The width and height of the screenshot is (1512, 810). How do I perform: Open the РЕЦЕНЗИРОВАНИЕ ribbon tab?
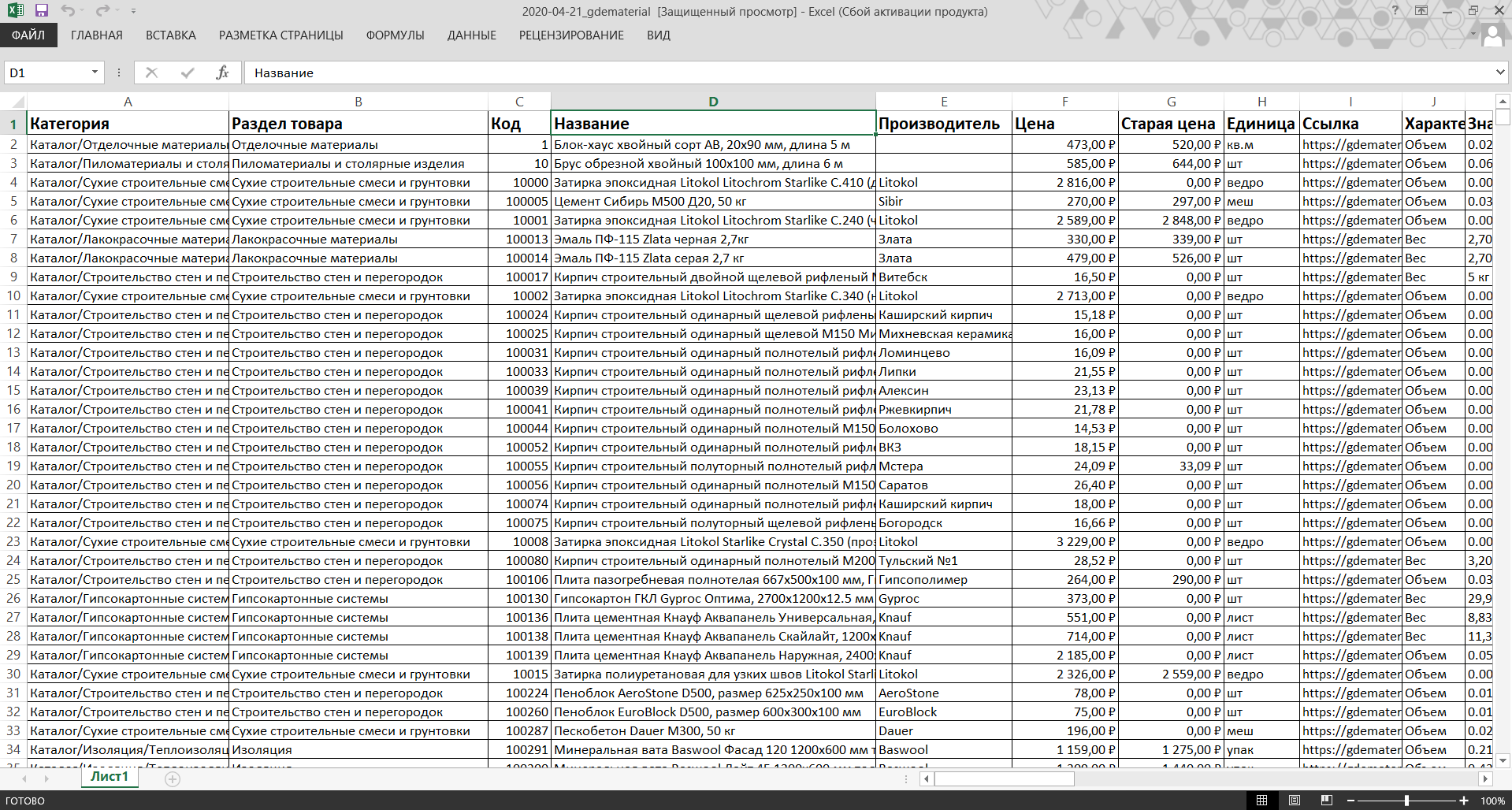click(x=571, y=35)
